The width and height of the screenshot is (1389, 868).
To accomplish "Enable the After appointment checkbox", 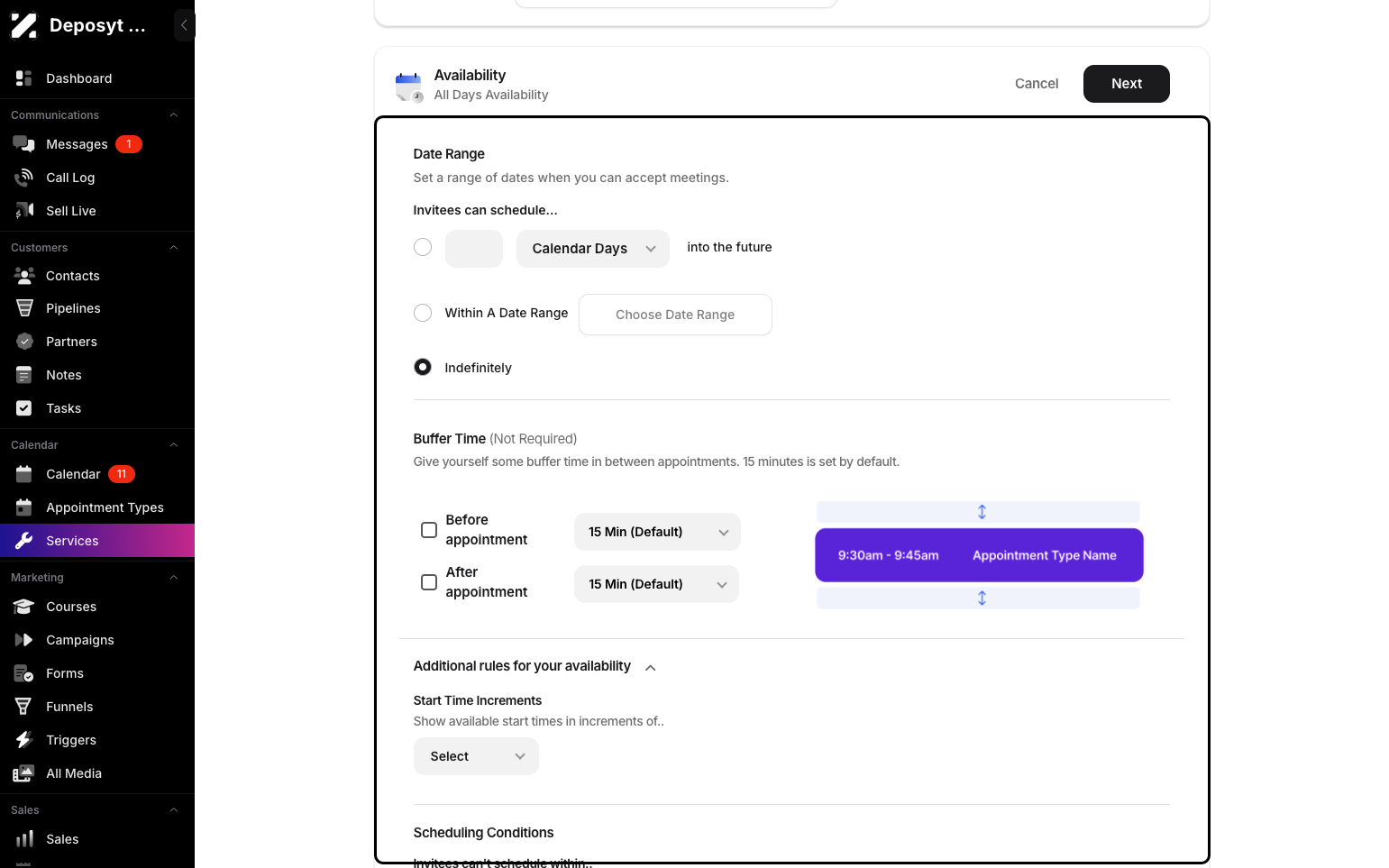I will pos(429,582).
